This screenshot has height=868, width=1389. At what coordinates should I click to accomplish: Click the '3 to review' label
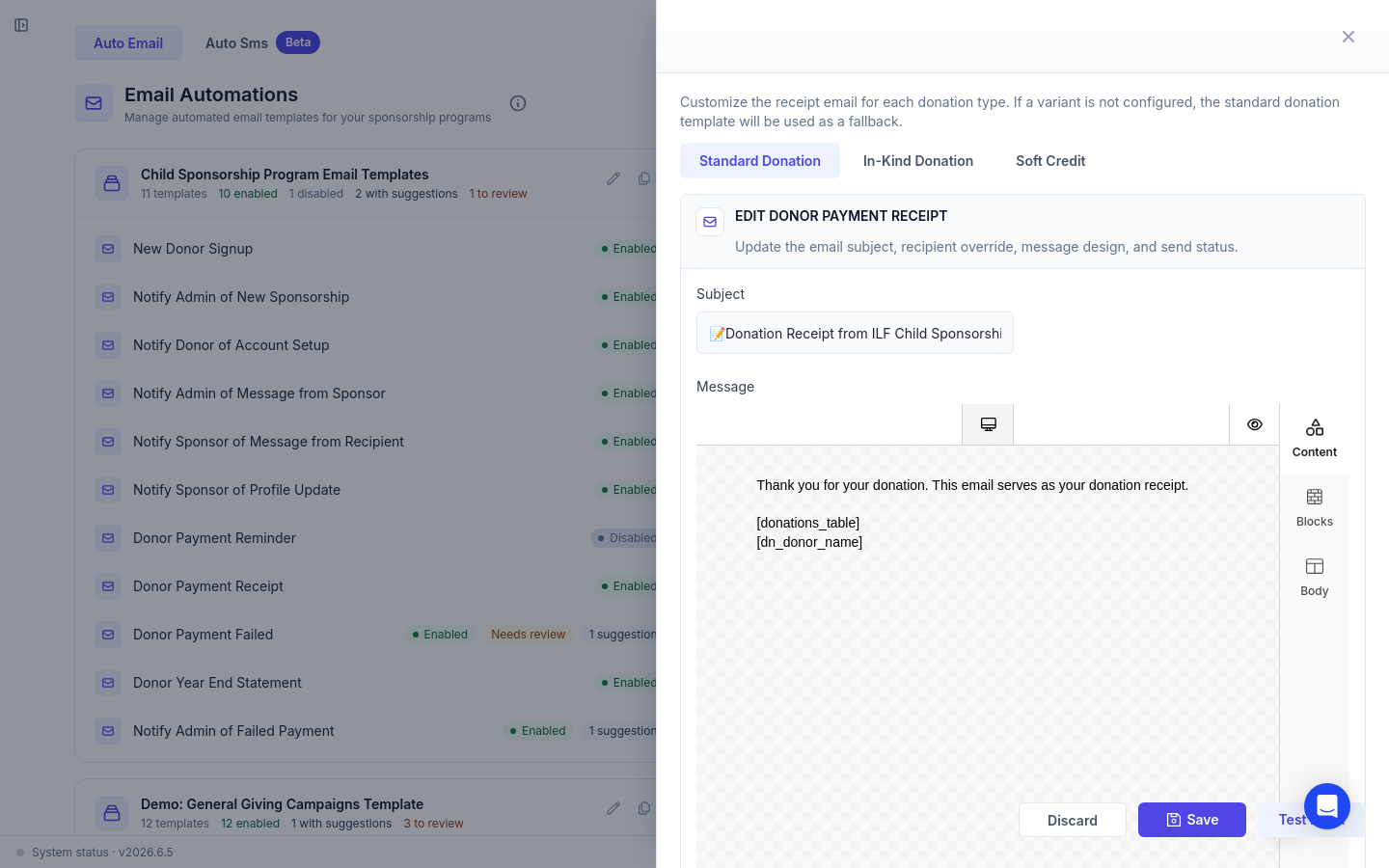pos(433,824)
